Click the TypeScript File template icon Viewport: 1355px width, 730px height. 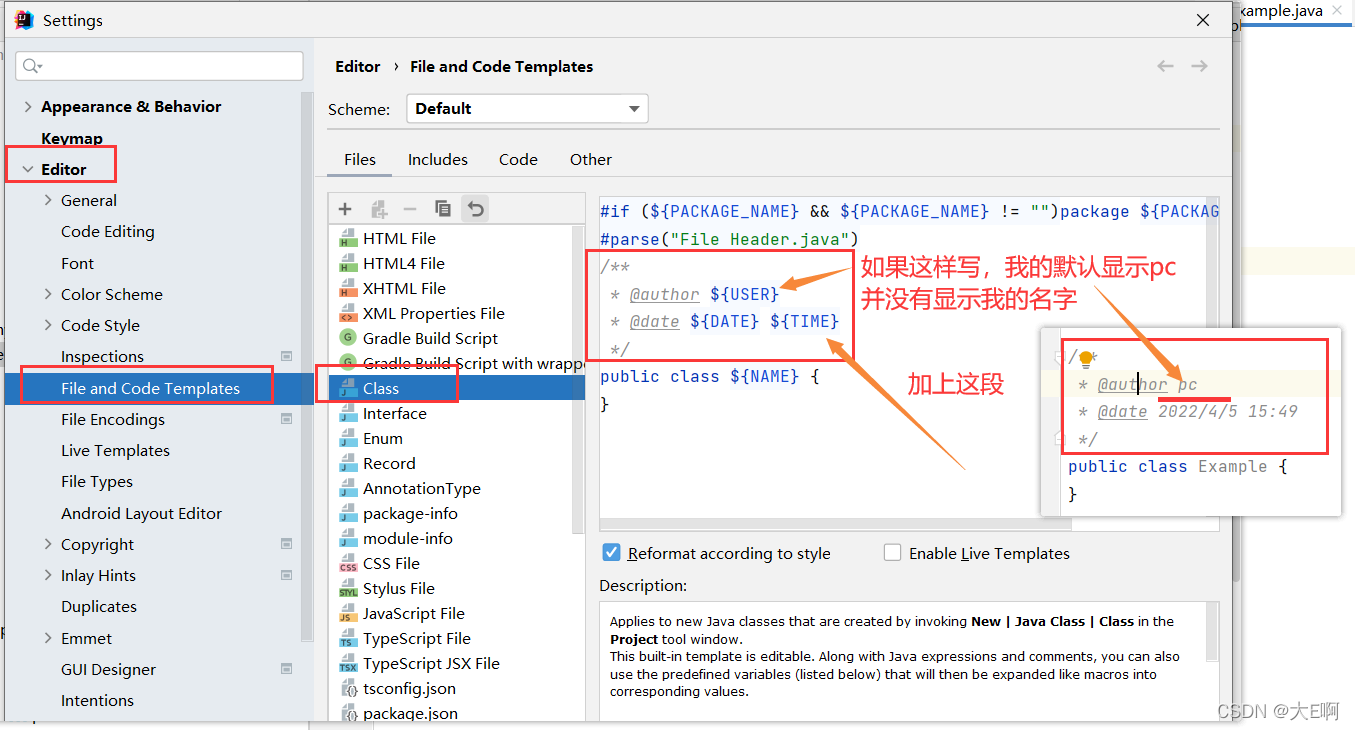point(348,638)
